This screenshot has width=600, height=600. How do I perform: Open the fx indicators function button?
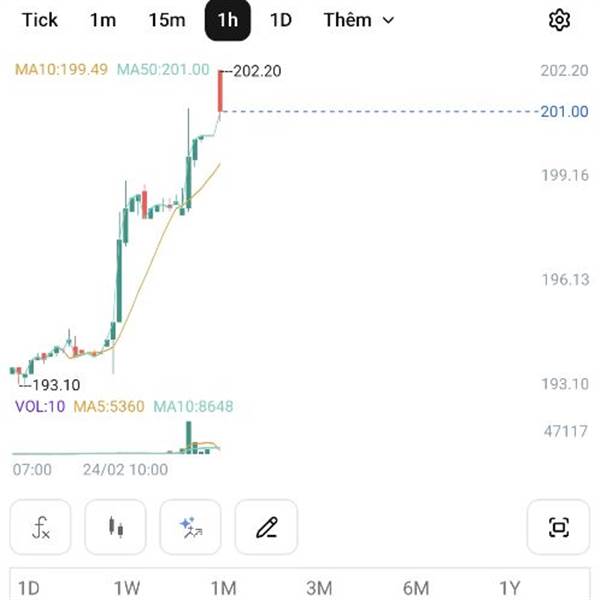point(41,527)
